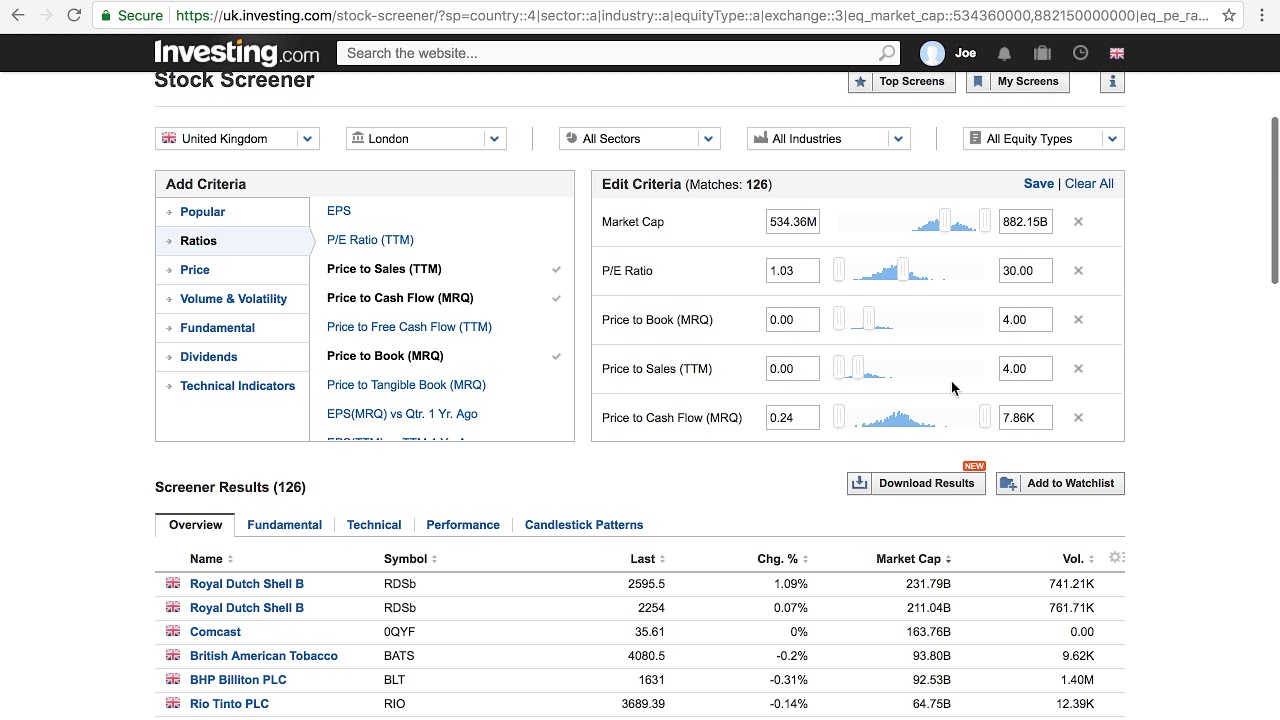Reload the page with refresh icon
The image size is (1280, 720).
(74, 15)
